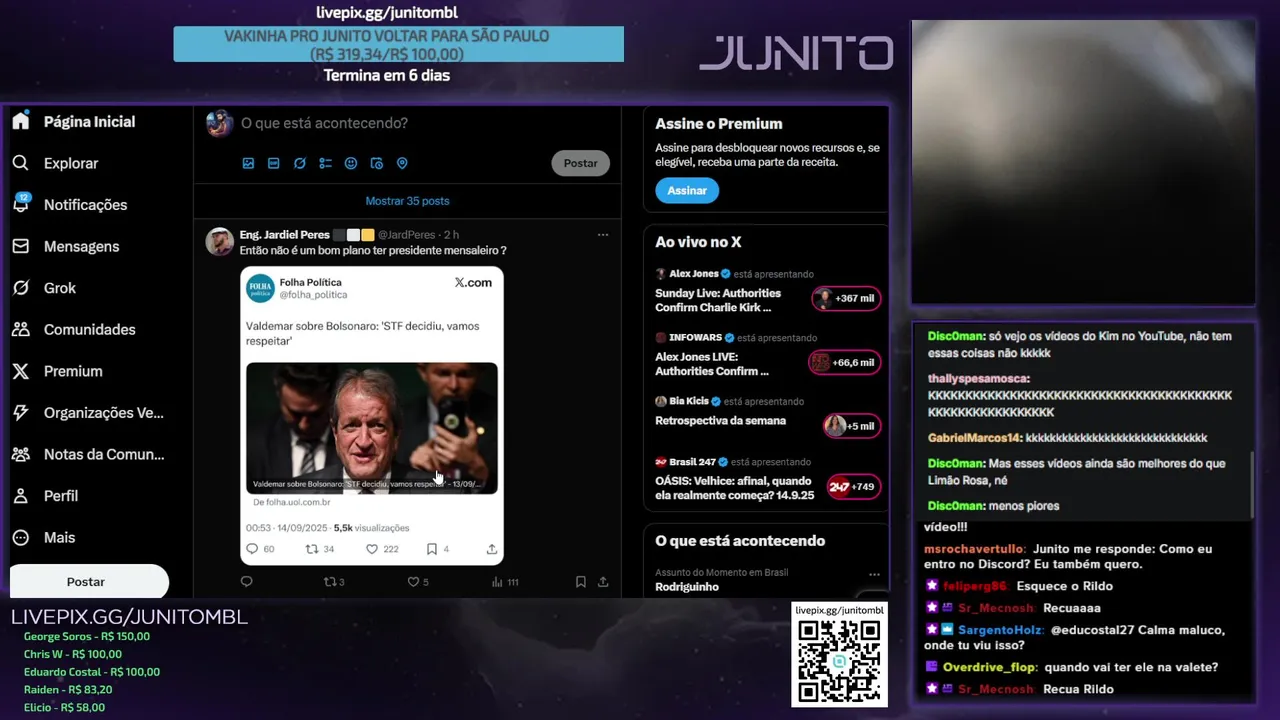This screenshot has height=720, width=1280.
Task: Click Eng. Jardiel Peres avatar
Action: 219,241
